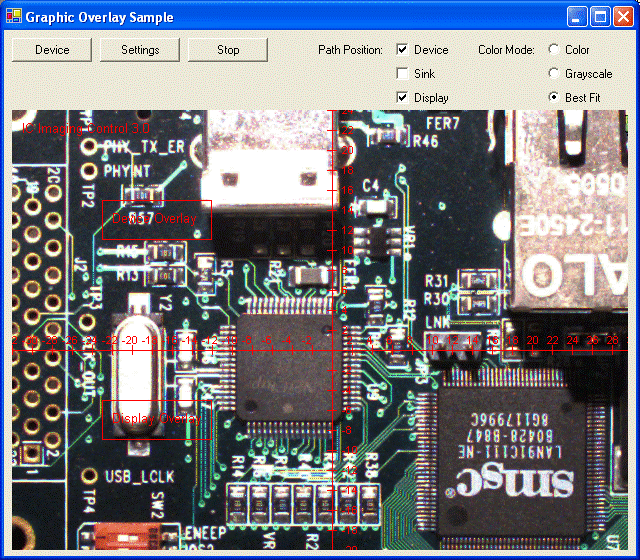Select the Color radio button
The height and width of the screenshot is (560, 640).
tap(554, 50)
